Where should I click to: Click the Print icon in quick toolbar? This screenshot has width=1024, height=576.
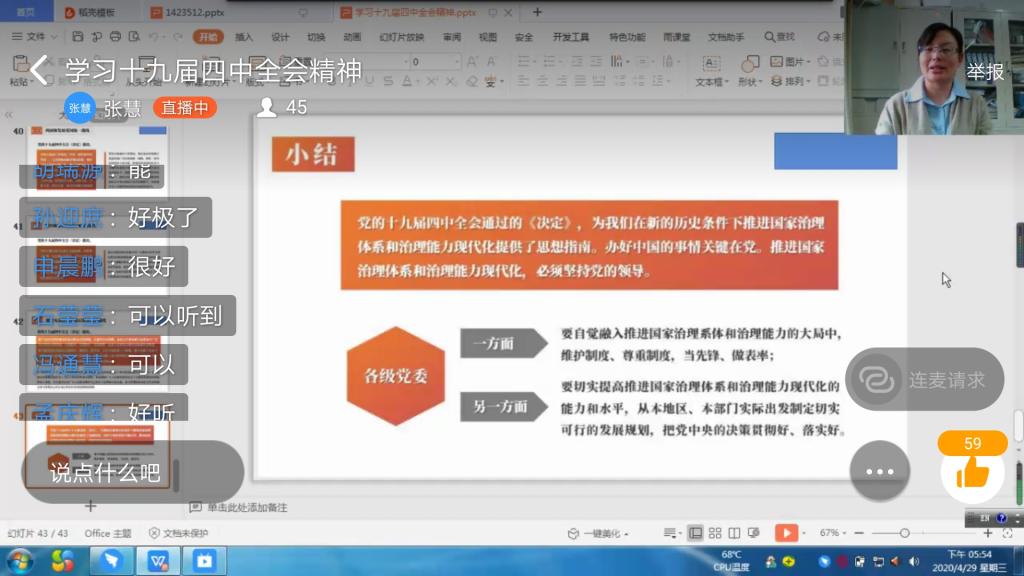coord(116,37)
